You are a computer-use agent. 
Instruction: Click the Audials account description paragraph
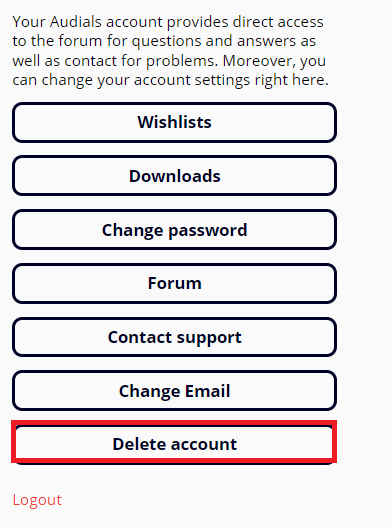[170, 51]
